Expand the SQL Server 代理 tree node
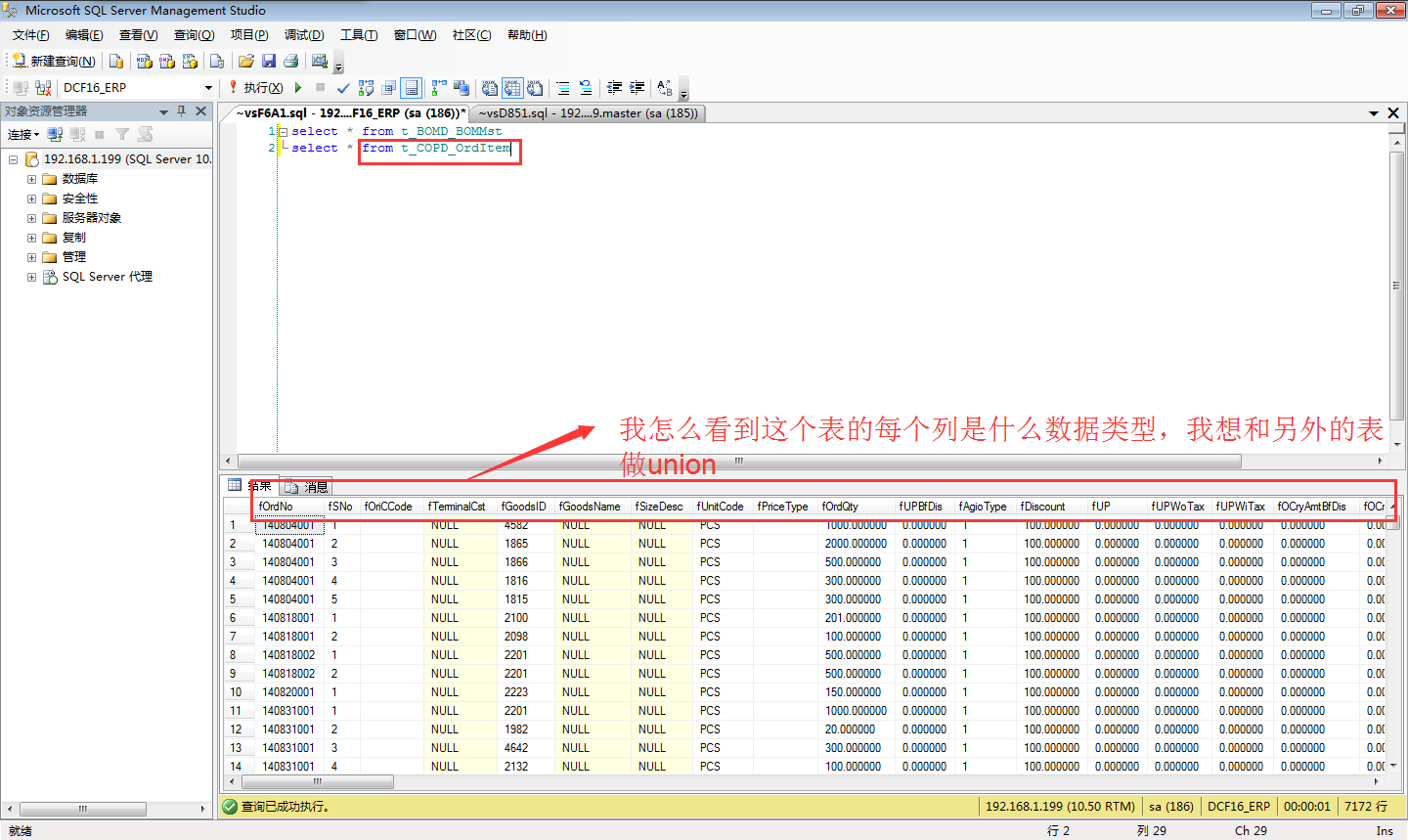 [31, 277]
